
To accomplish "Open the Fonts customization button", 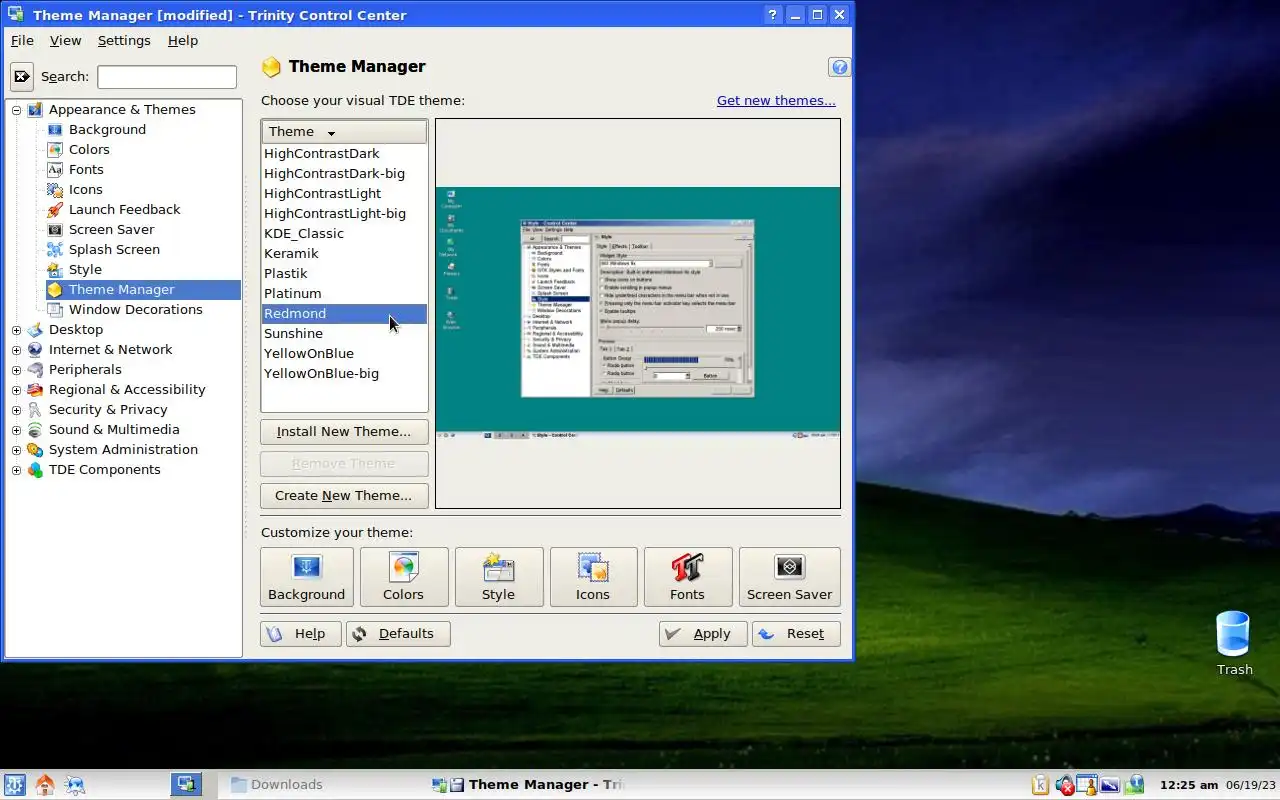I will click(x=688, y=577).
